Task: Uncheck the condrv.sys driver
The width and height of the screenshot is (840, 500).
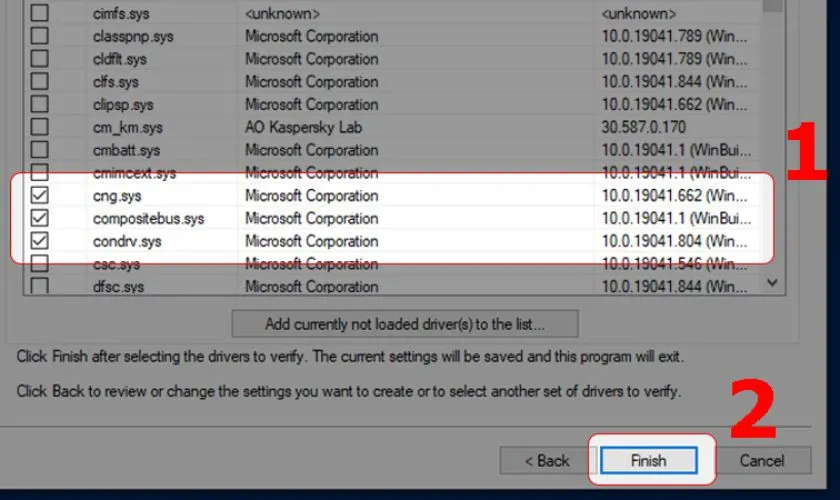Action: (x=40, y=242)
